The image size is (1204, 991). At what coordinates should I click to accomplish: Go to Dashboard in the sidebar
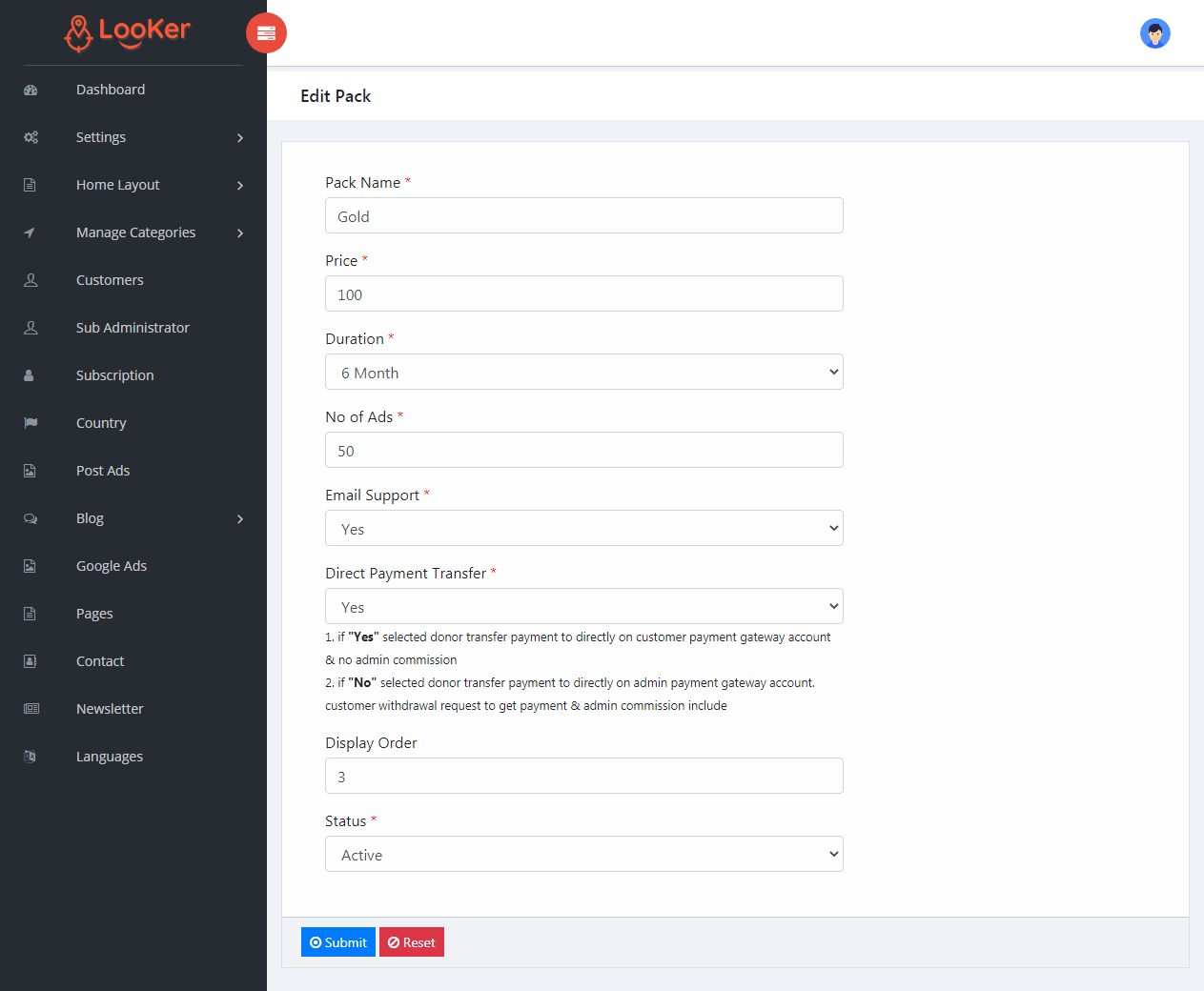[x=111, y=90]
